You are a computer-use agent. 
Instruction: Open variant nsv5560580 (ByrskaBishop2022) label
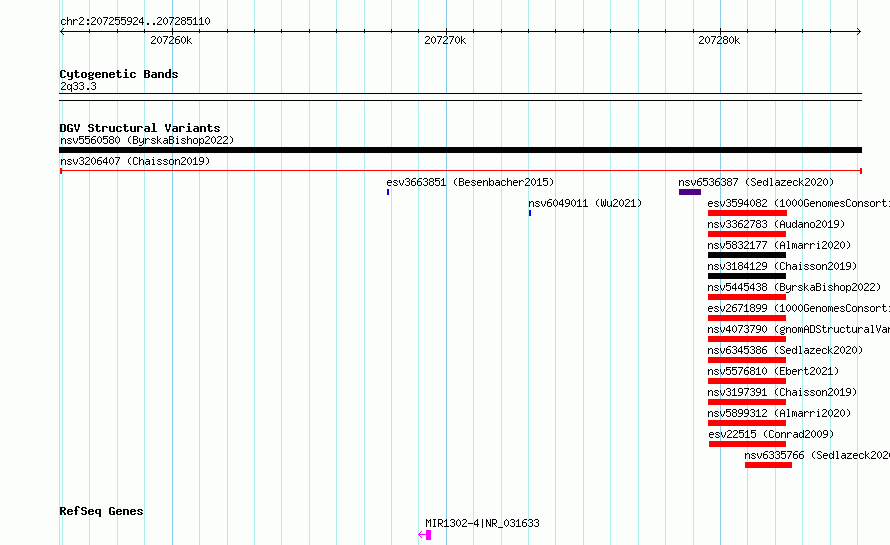pyautogui.click(x=147, y=140)
